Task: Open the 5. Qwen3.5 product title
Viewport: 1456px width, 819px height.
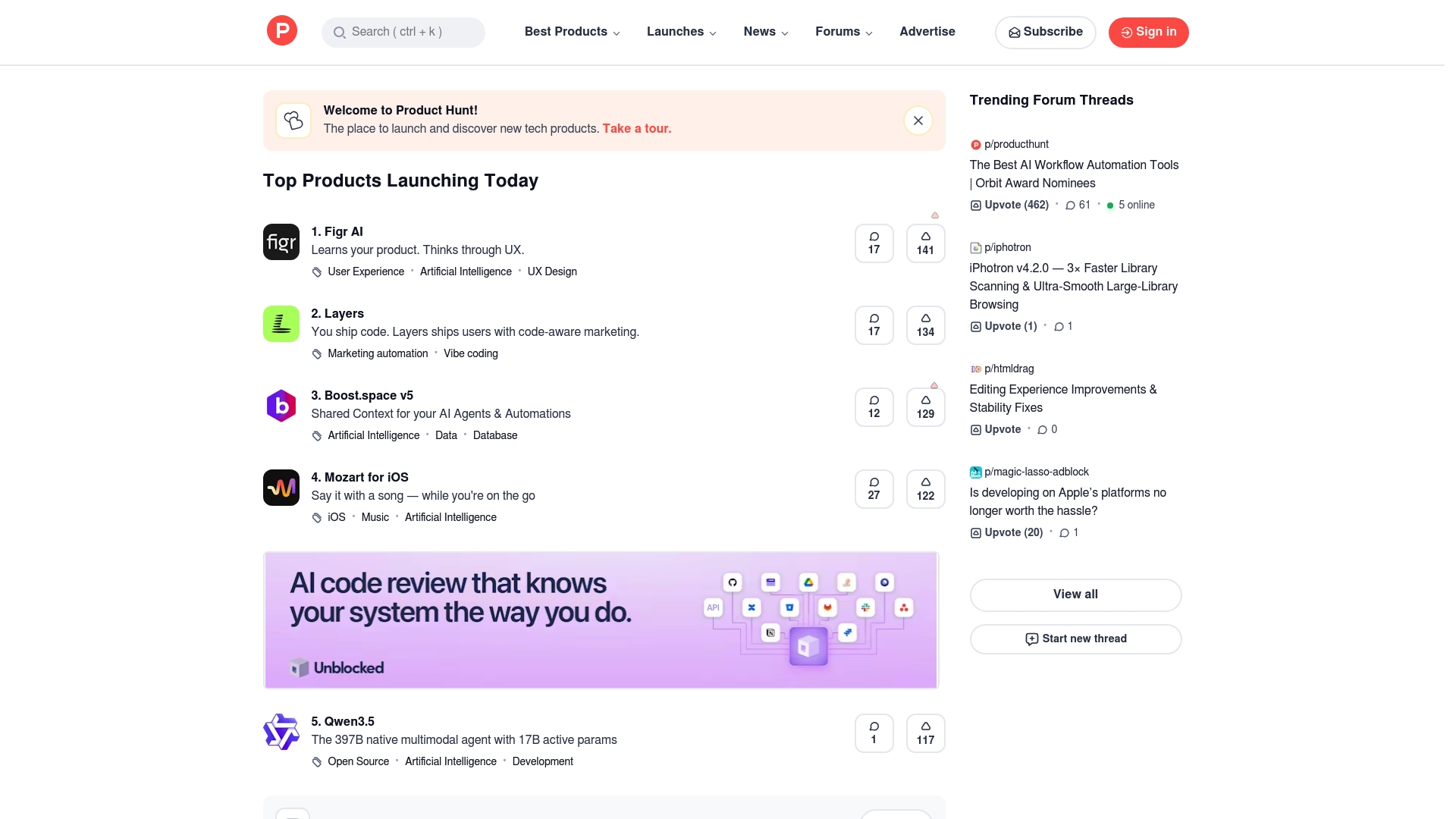Action: click(x=343, y=722)
